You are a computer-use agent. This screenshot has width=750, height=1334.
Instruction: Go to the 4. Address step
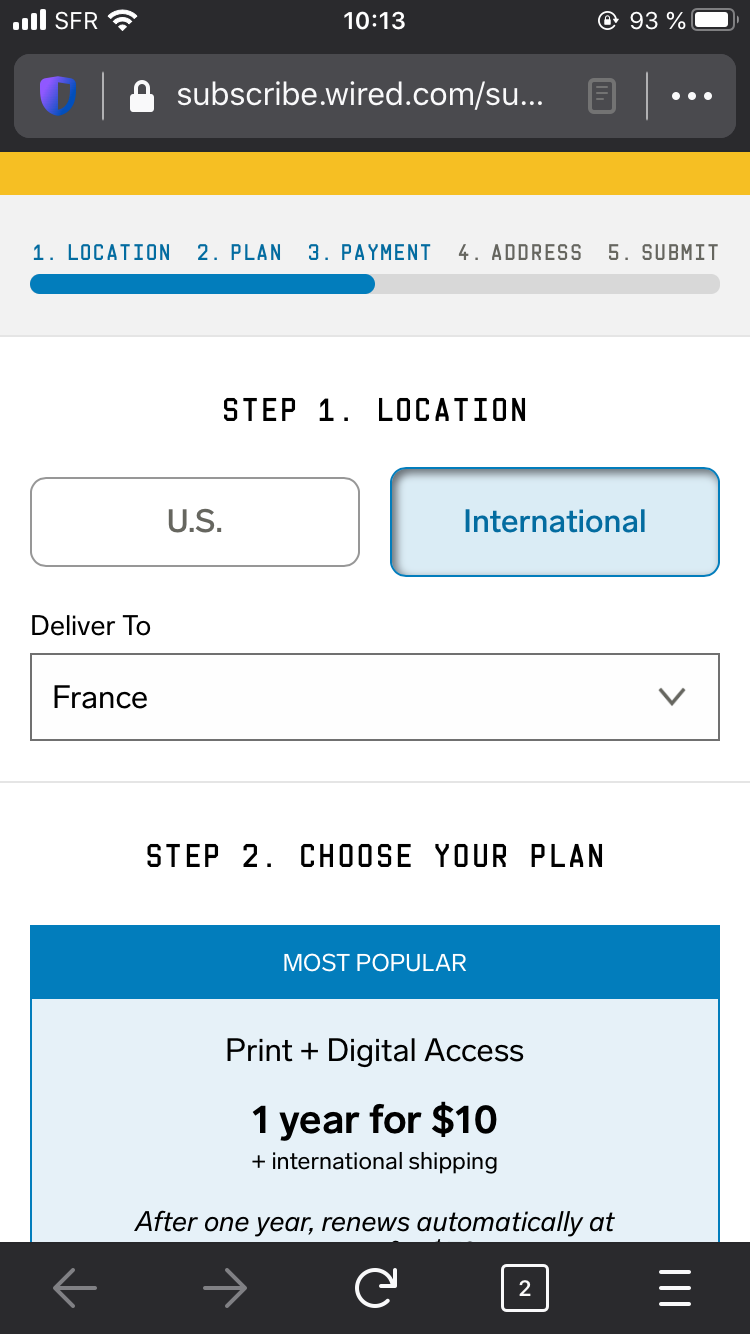point(520,253)
